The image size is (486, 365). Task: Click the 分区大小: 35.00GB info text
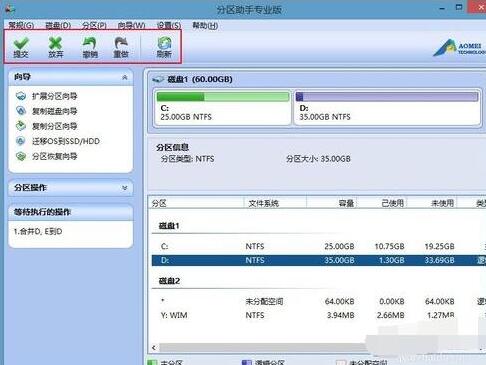tap(318, 159)
